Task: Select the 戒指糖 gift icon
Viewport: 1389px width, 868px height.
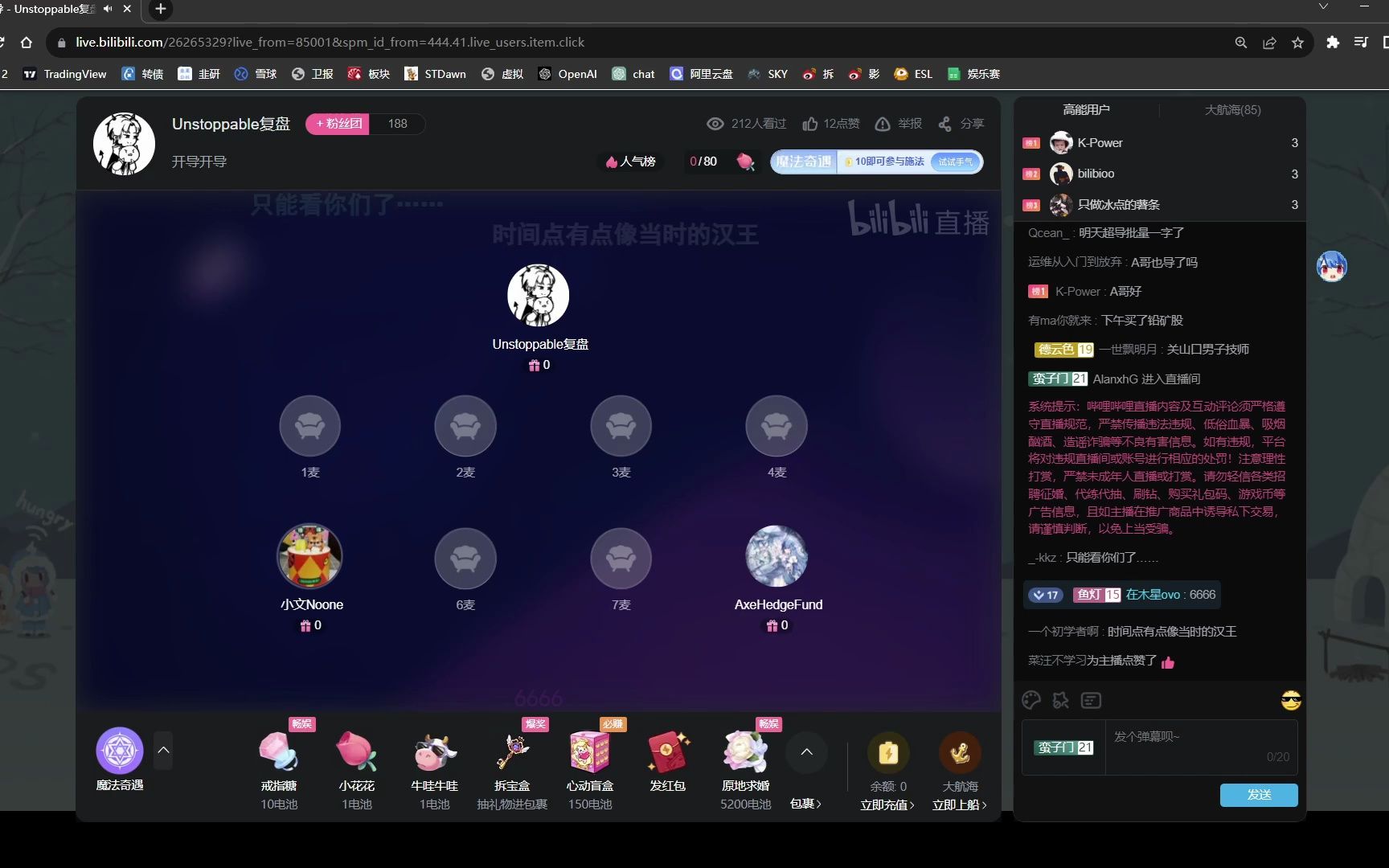Action: [279, 751]
